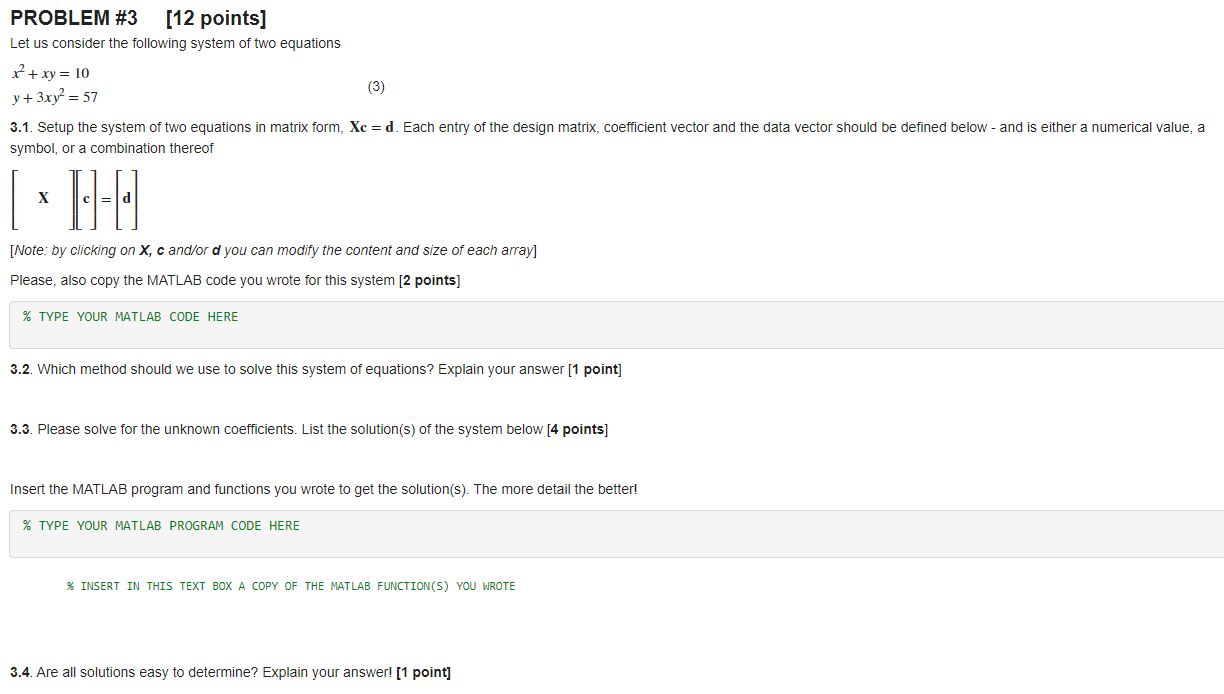Select the design matrix X array
The image size is (1224, 694).
click(x=43, y=198)
